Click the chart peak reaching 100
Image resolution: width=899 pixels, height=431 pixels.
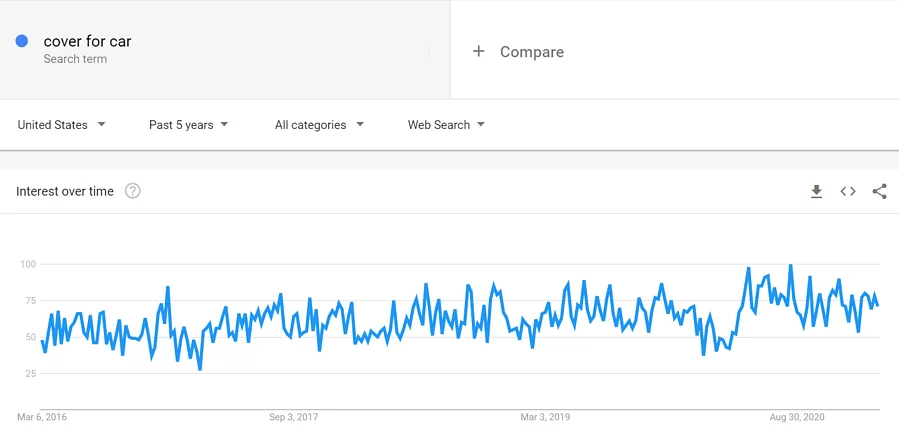click(x=791, y=265)
